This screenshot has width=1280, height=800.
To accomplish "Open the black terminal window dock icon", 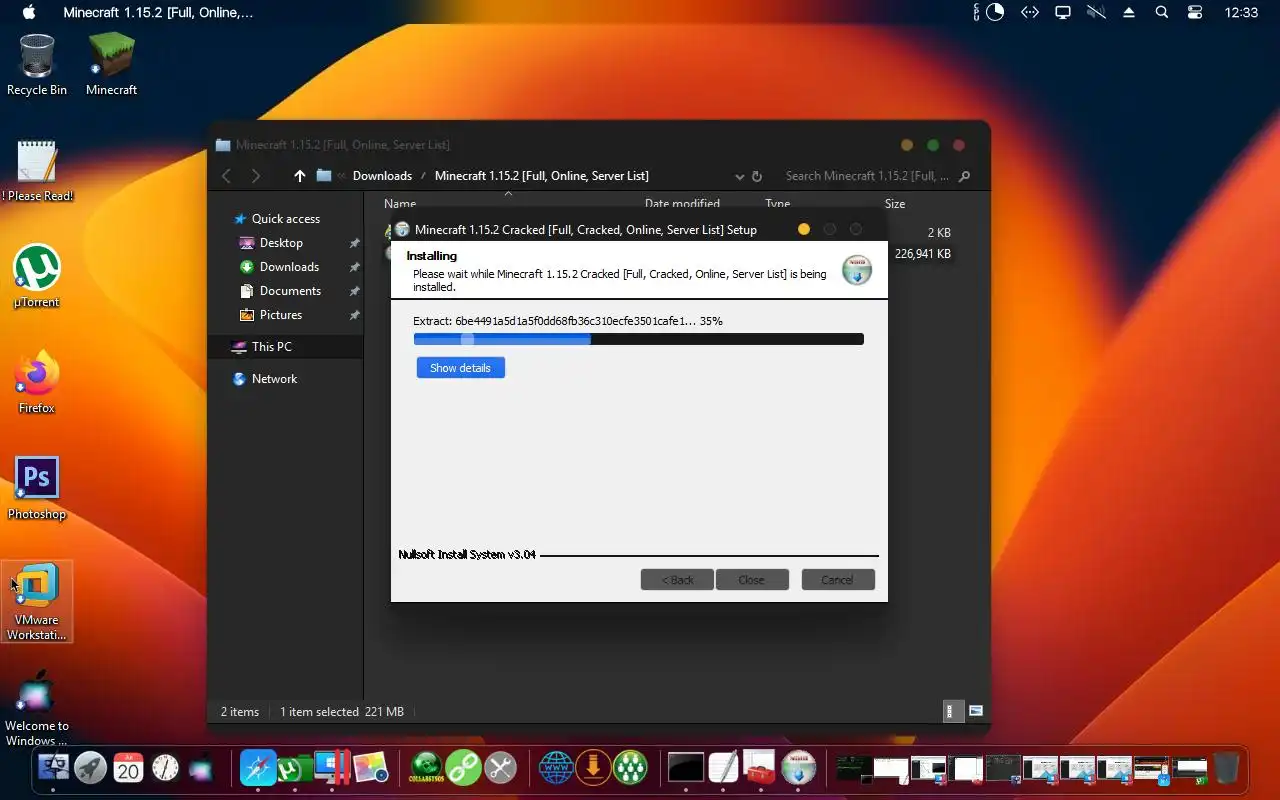I will pos(686,768).
